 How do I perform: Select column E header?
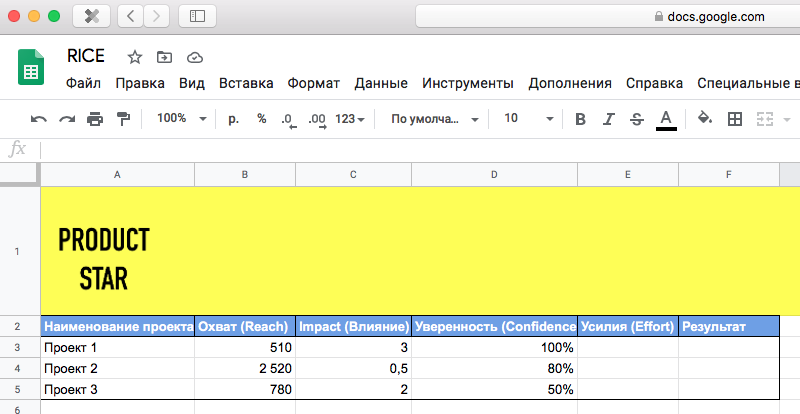pyautogui.click(x=628, y=175)
